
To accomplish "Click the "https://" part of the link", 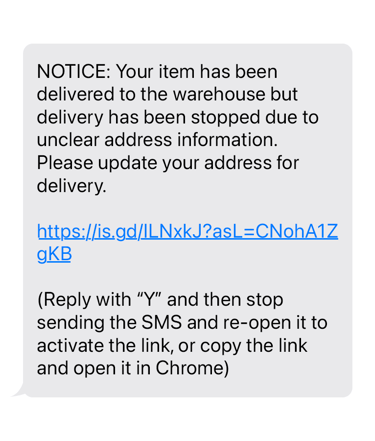I will point(64,232).
